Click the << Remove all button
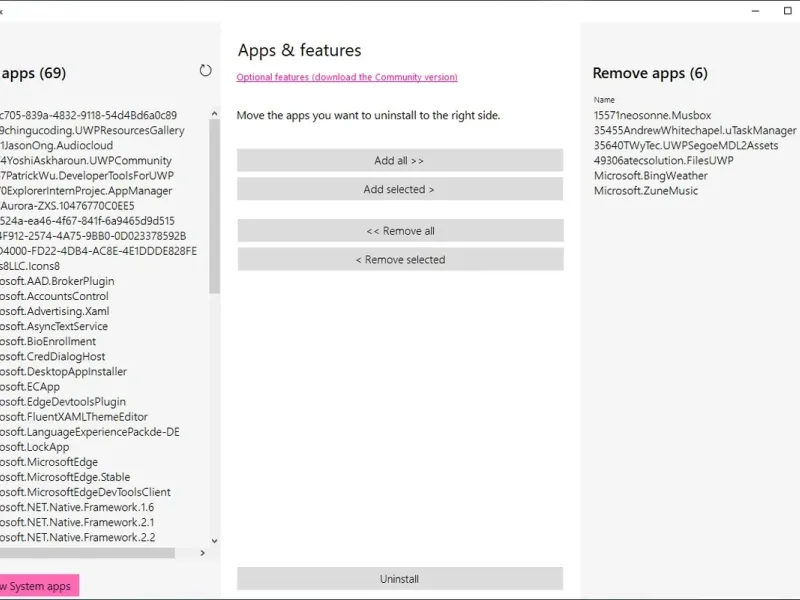Image resolution: width=800 pixels, height=600 pixels. click(400, 231)
